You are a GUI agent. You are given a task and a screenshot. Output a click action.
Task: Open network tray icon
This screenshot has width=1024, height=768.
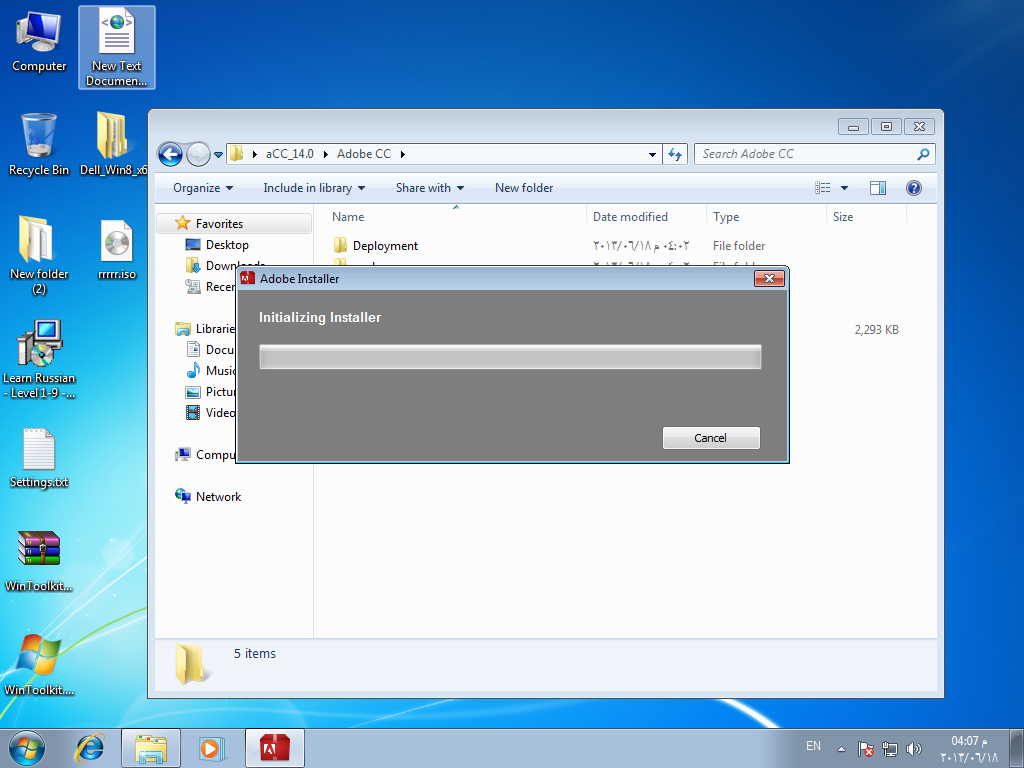point(889,749)
